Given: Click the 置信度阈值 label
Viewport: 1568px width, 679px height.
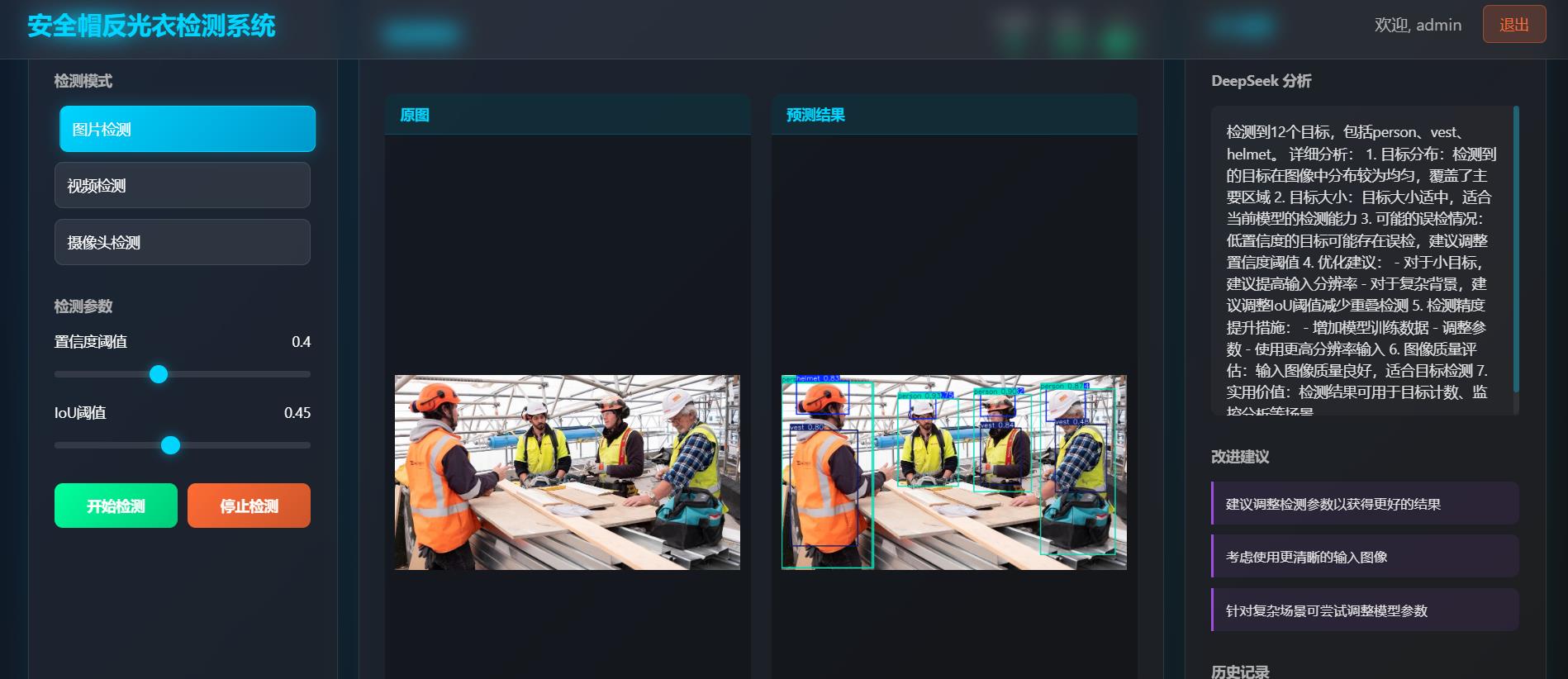Looking at the screenshot, I should [91, 342].
